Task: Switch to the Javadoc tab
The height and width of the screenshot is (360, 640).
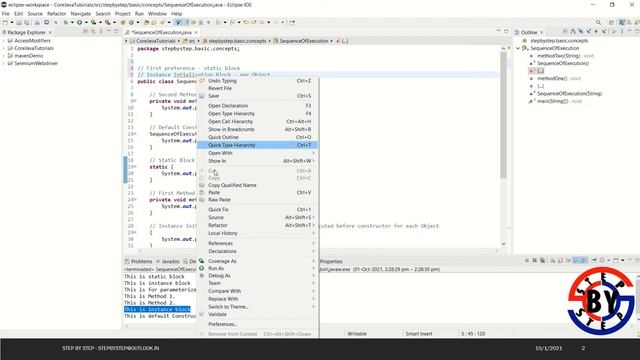Action: click(168, 261)
